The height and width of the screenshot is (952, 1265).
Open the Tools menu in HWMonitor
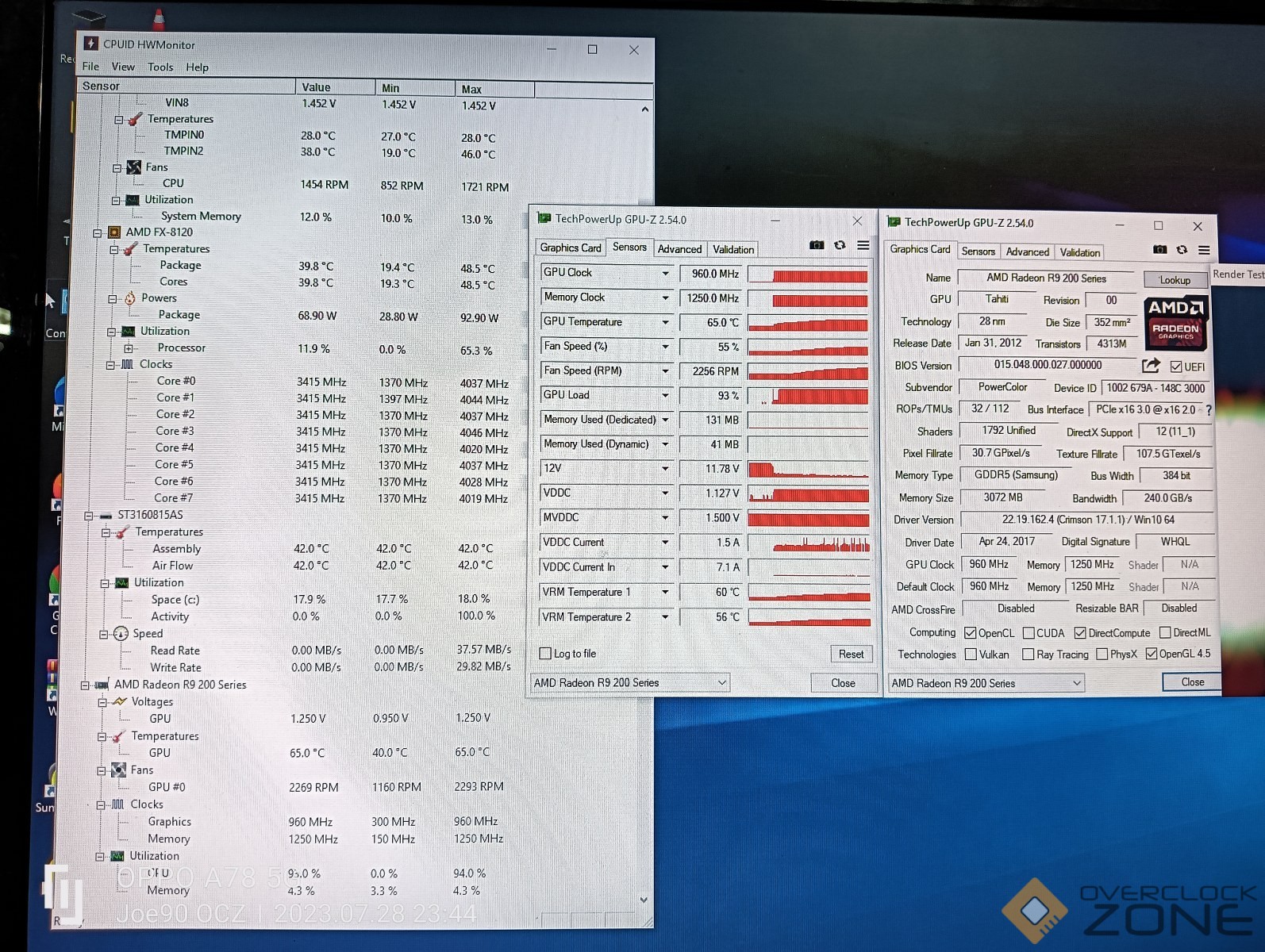pyautogui.click(x=160, y=67)
